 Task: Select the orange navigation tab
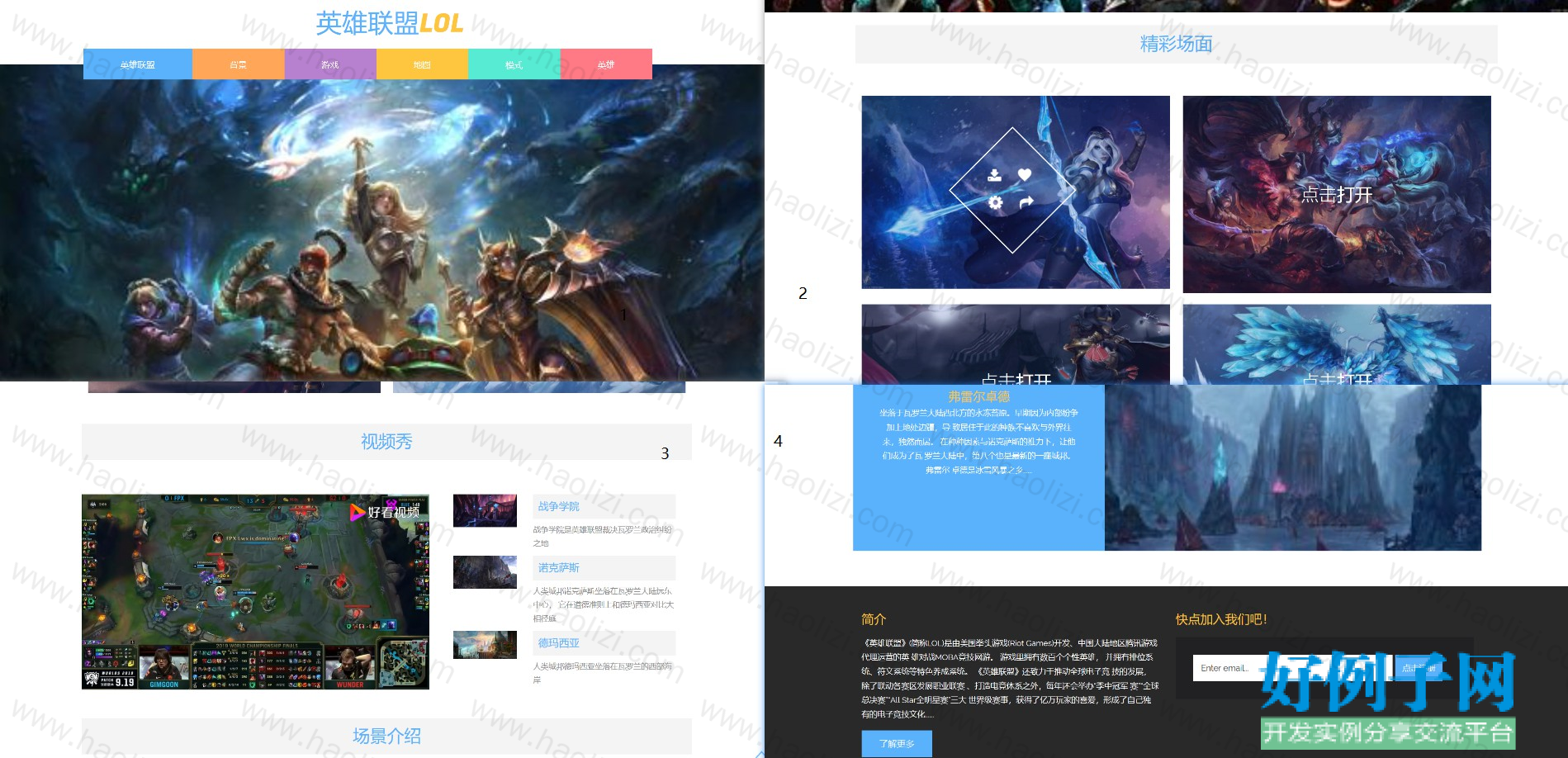point(239,64)
